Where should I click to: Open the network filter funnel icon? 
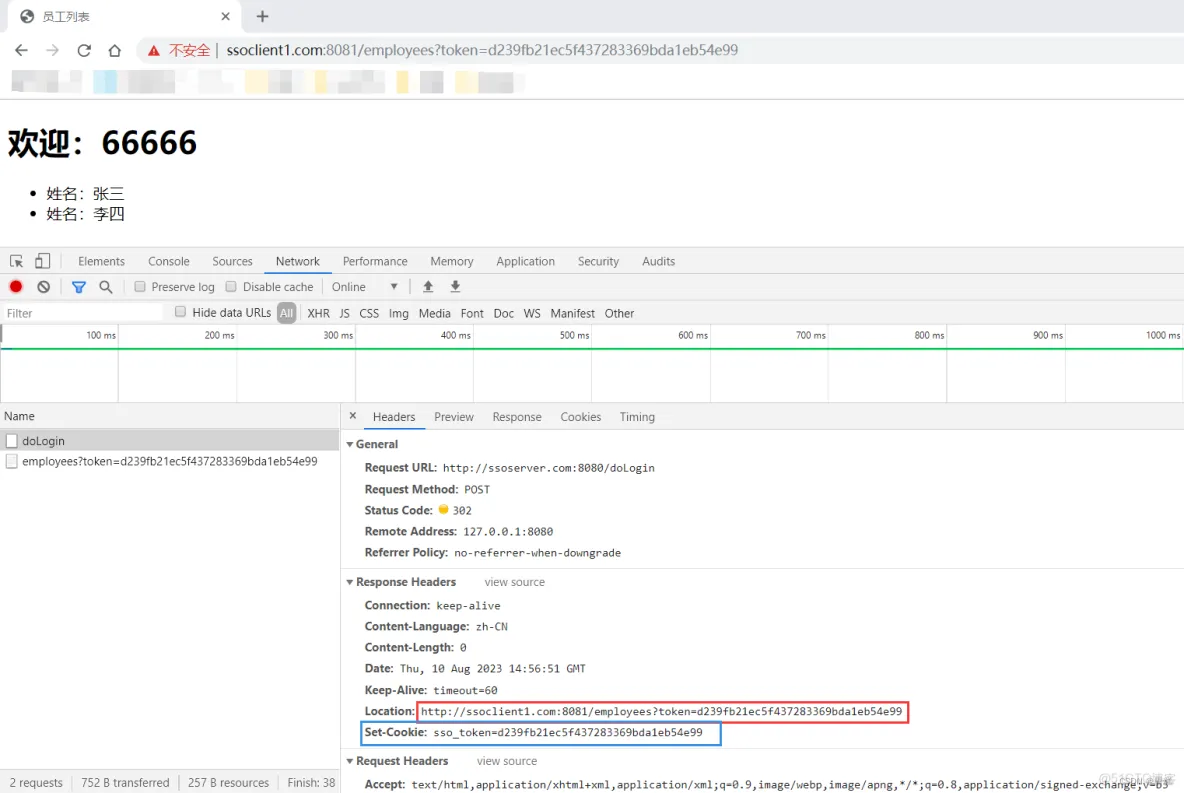[79, 287]
